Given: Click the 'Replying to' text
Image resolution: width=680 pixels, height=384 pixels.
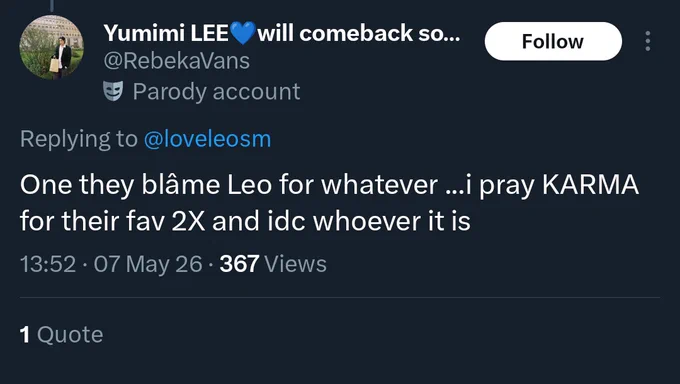Looking at the screenshot, I should (x=78, y=139).
